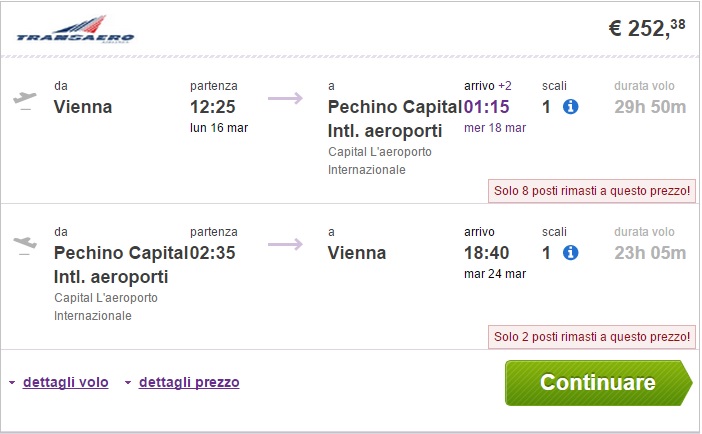
Task: Click the outbound flight airplane icon
Action: (25, 100)
